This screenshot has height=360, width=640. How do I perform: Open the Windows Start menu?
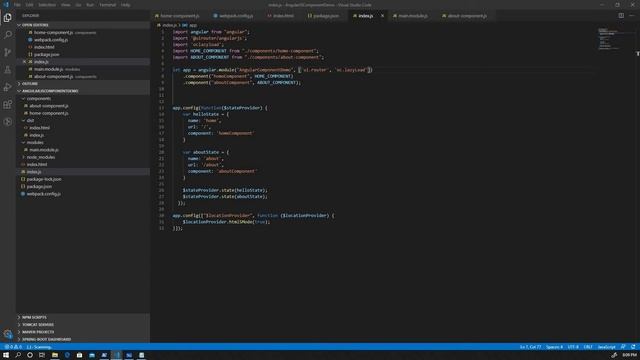click(x=6, y=355)
